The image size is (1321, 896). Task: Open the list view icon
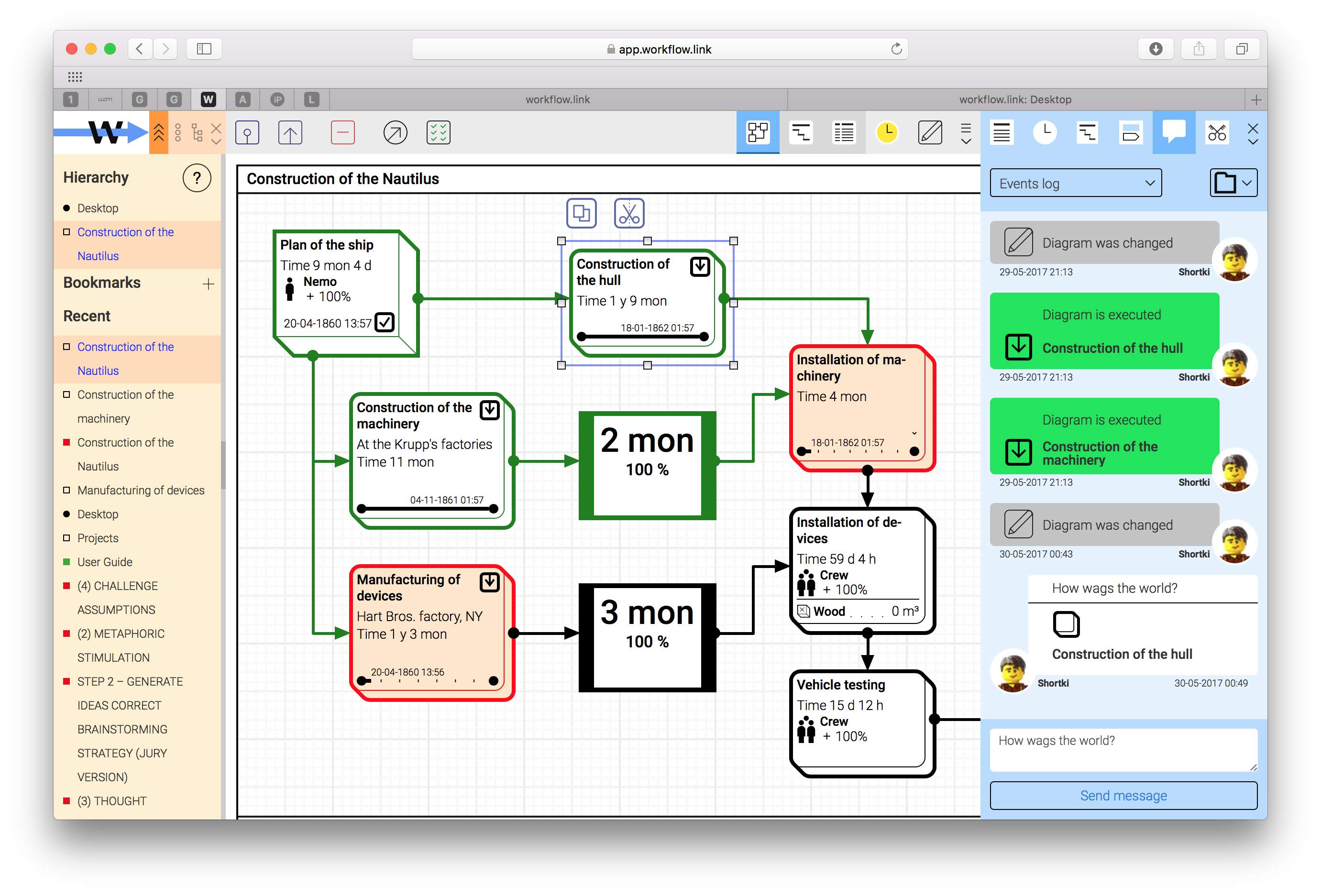coord(844,132)
